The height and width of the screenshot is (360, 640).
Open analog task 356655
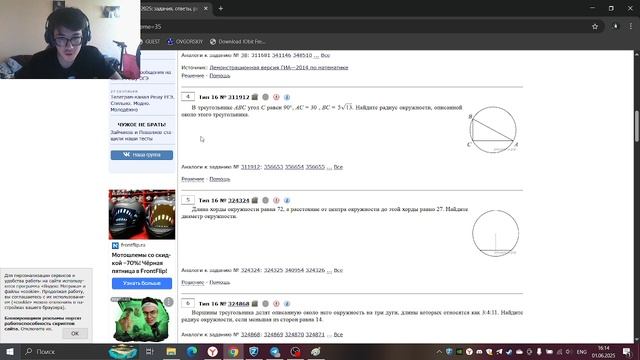click(315, 167)
